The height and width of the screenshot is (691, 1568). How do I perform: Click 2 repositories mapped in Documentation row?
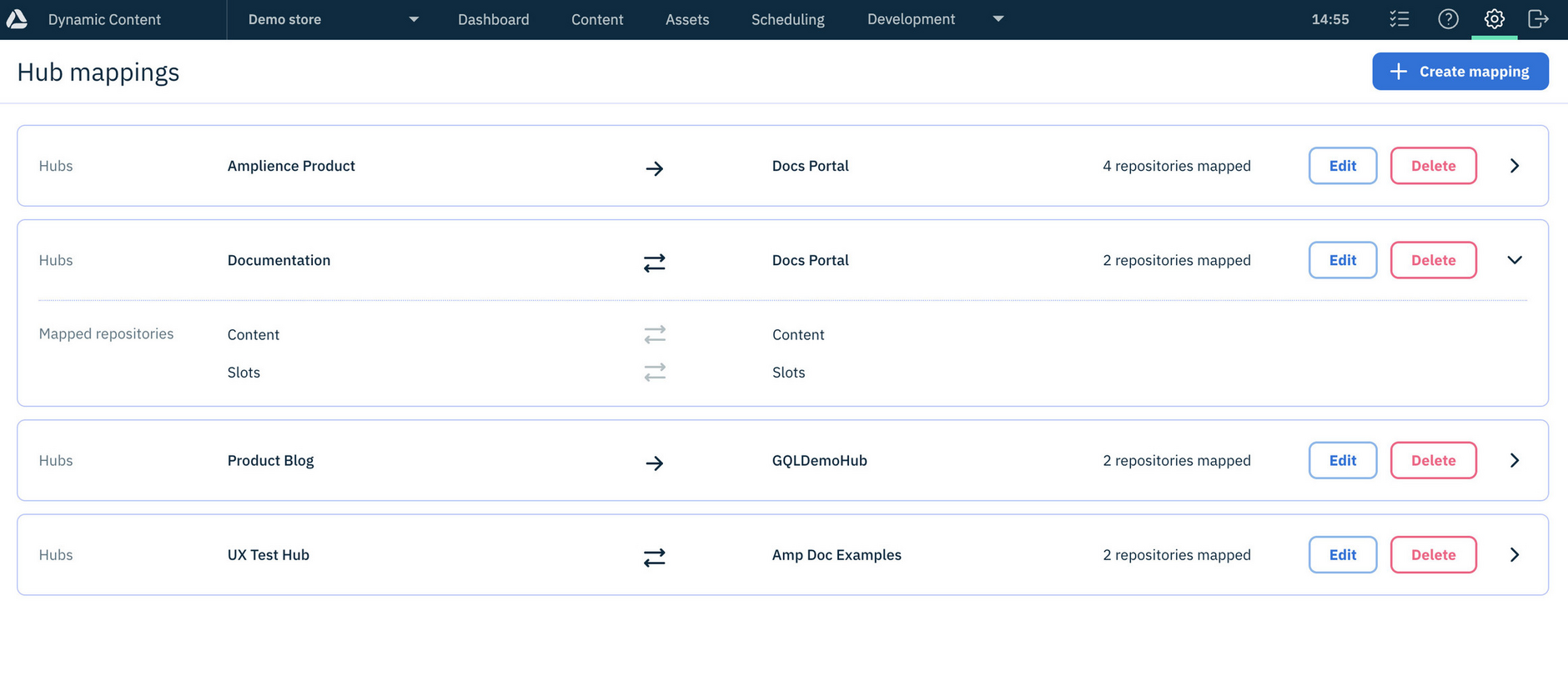[x=1177, y=260]
